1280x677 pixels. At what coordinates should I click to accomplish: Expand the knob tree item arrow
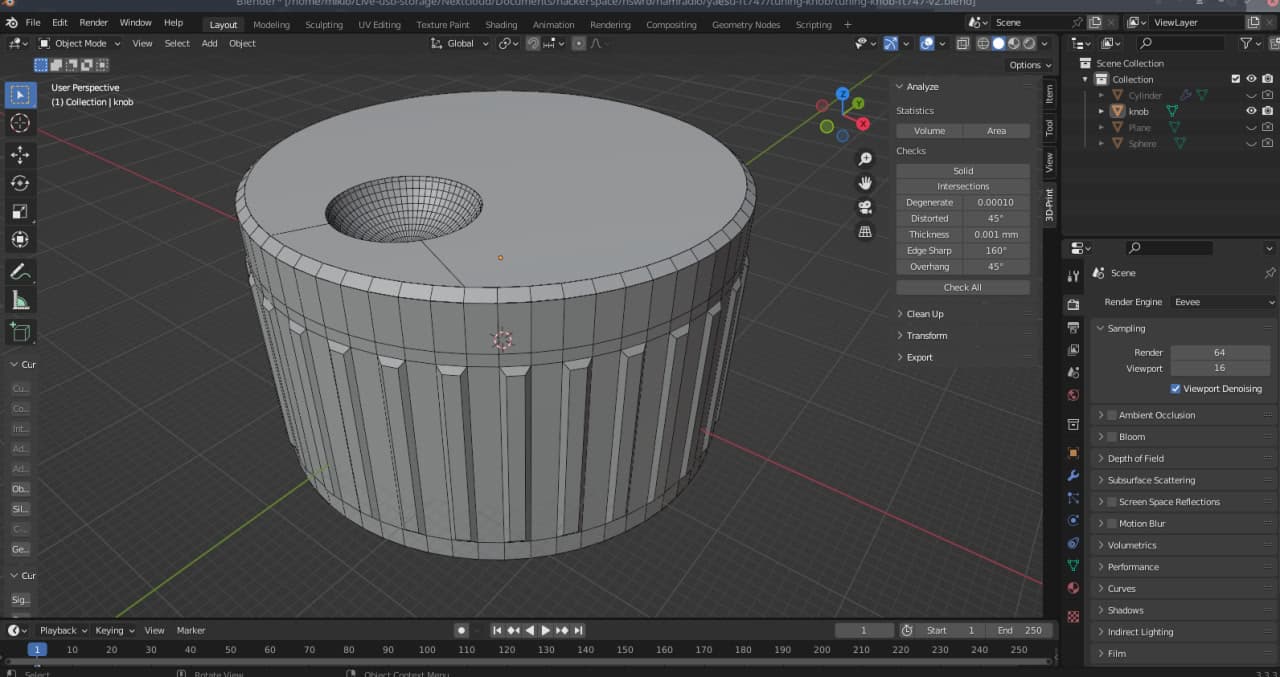[x=1101, y=111]
